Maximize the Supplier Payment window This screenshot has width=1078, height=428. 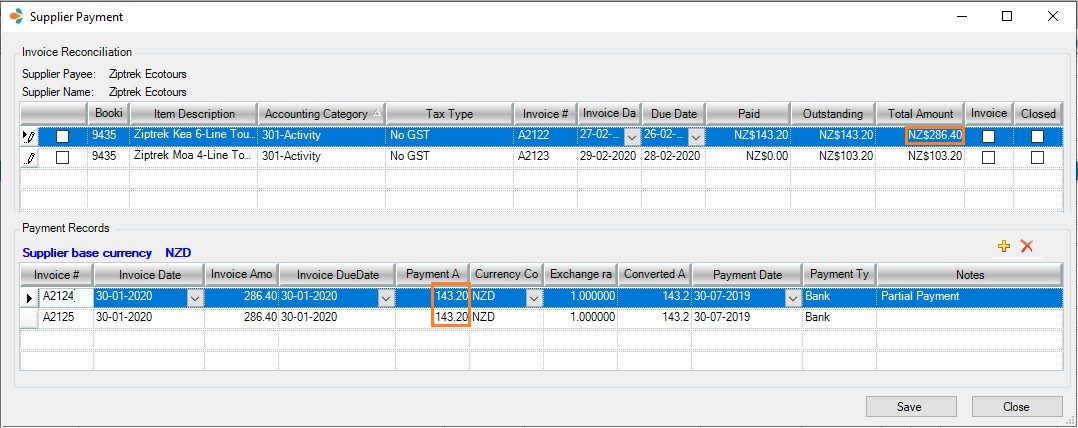pos(1007,17)
